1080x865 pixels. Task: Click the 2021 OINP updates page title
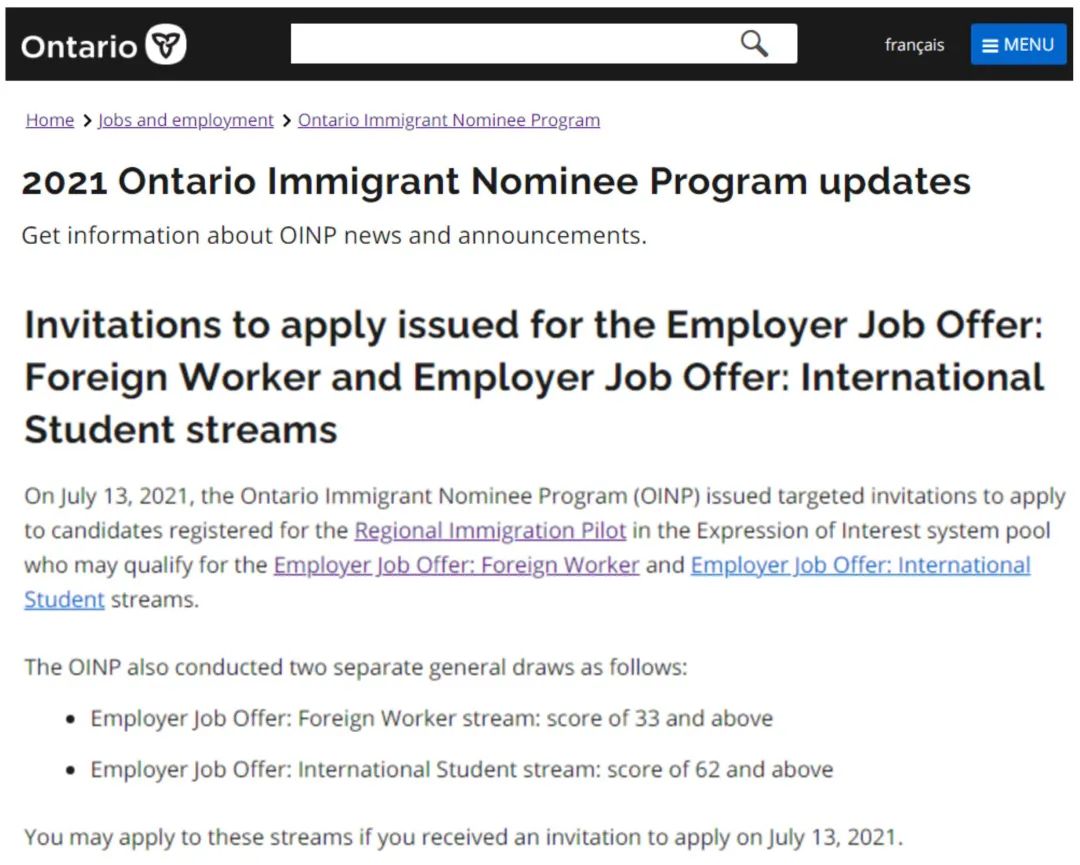tap(496, 182)
